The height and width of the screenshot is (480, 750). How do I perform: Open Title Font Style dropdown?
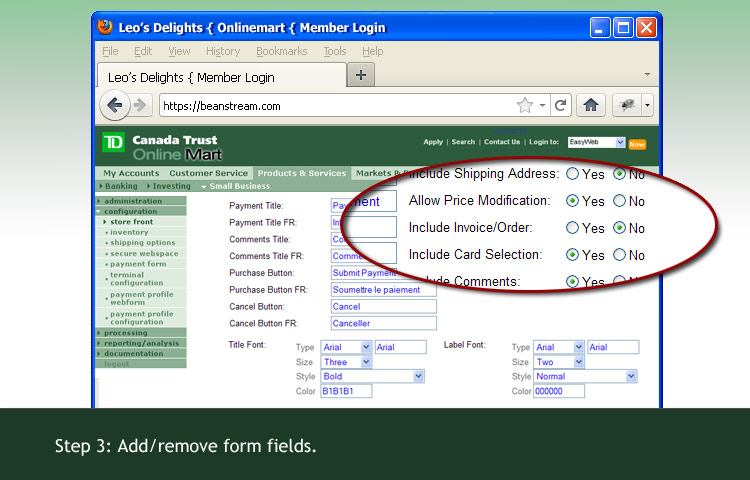(372, 376)
